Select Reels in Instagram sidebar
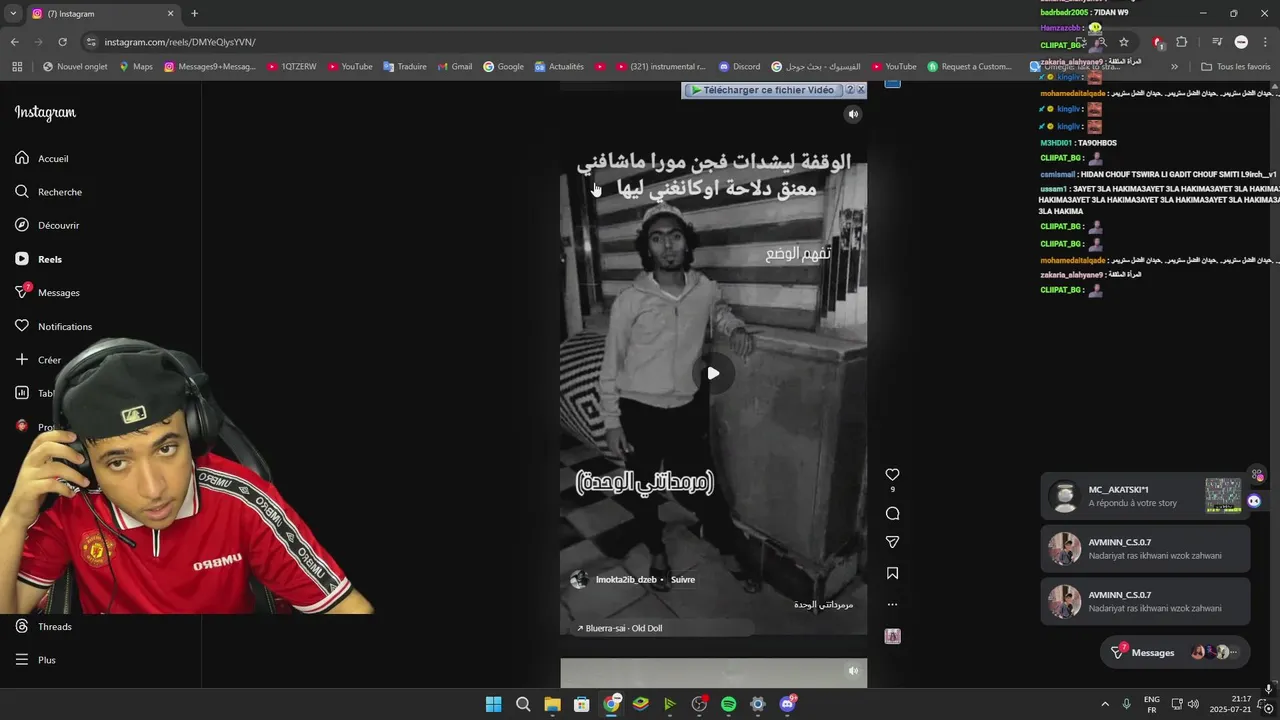 tap(38, 259)
